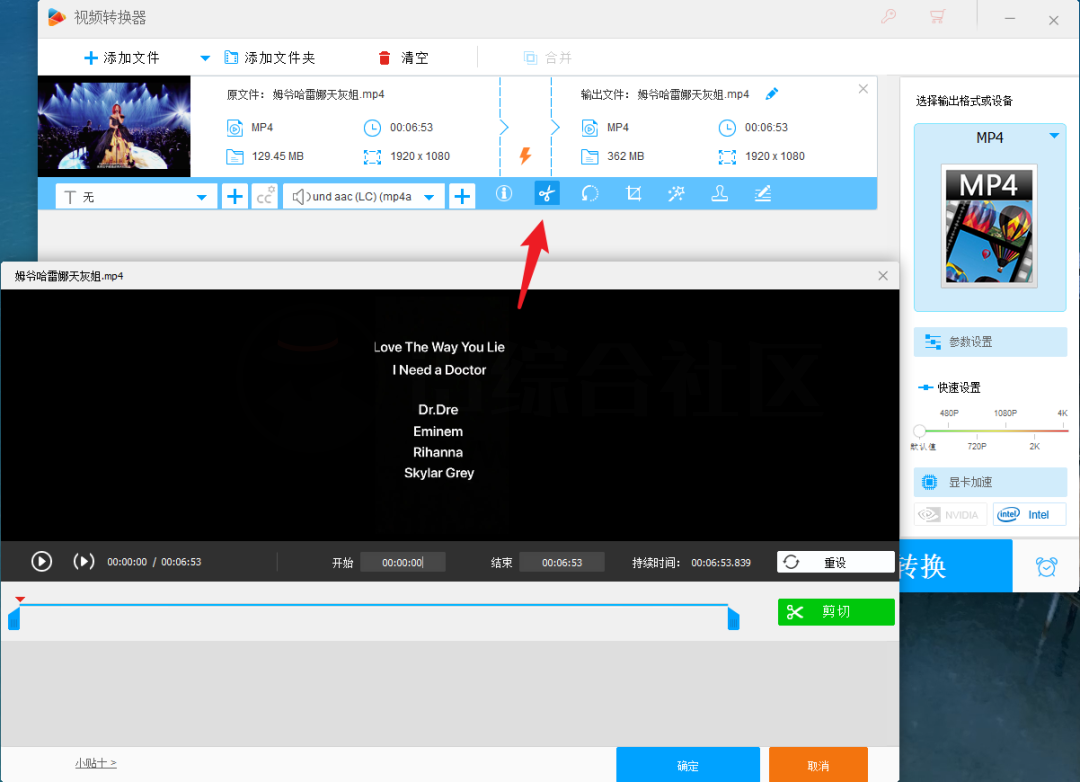Add an audio track with plus button
The height and width of the screenshot is (782, 1080).
pyautogui.click(x=462, y=196)
